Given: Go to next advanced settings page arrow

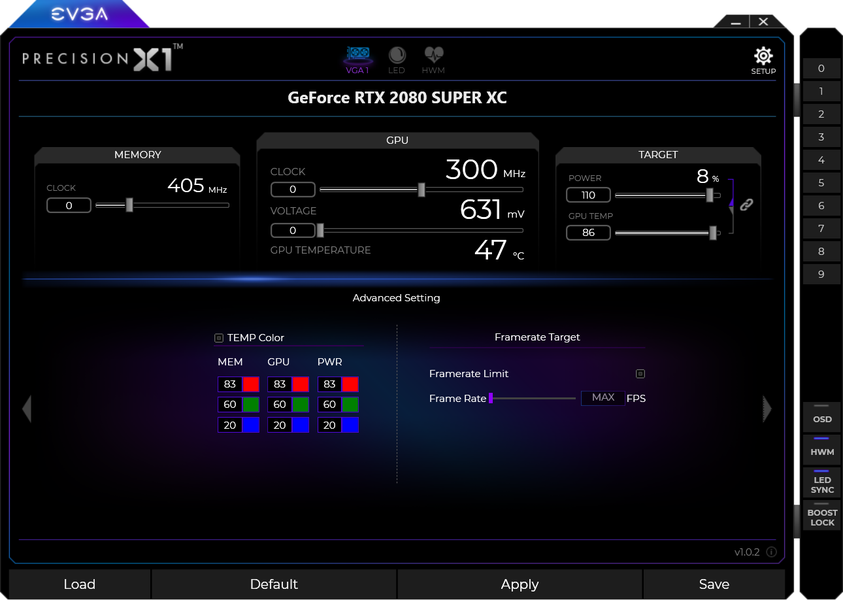Looking at the screenshot, I should [767, 409].
